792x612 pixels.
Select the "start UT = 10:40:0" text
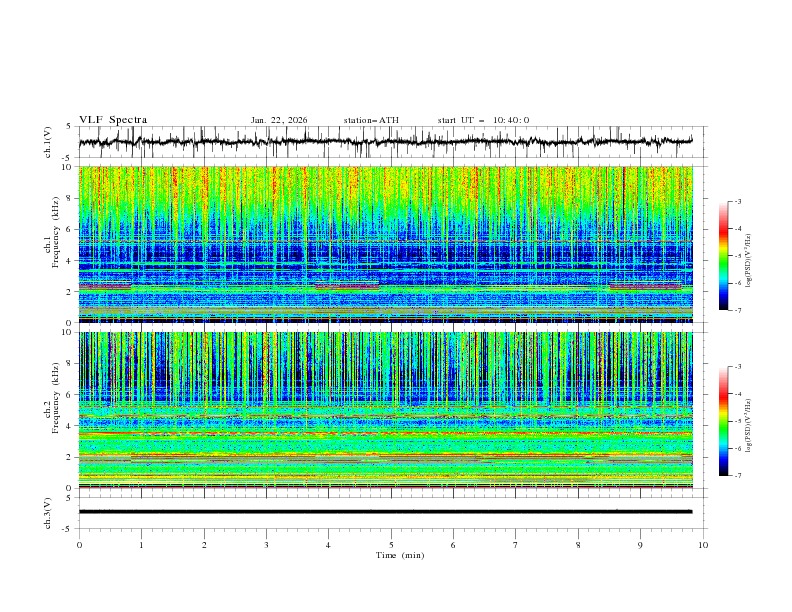click(483, 120)
